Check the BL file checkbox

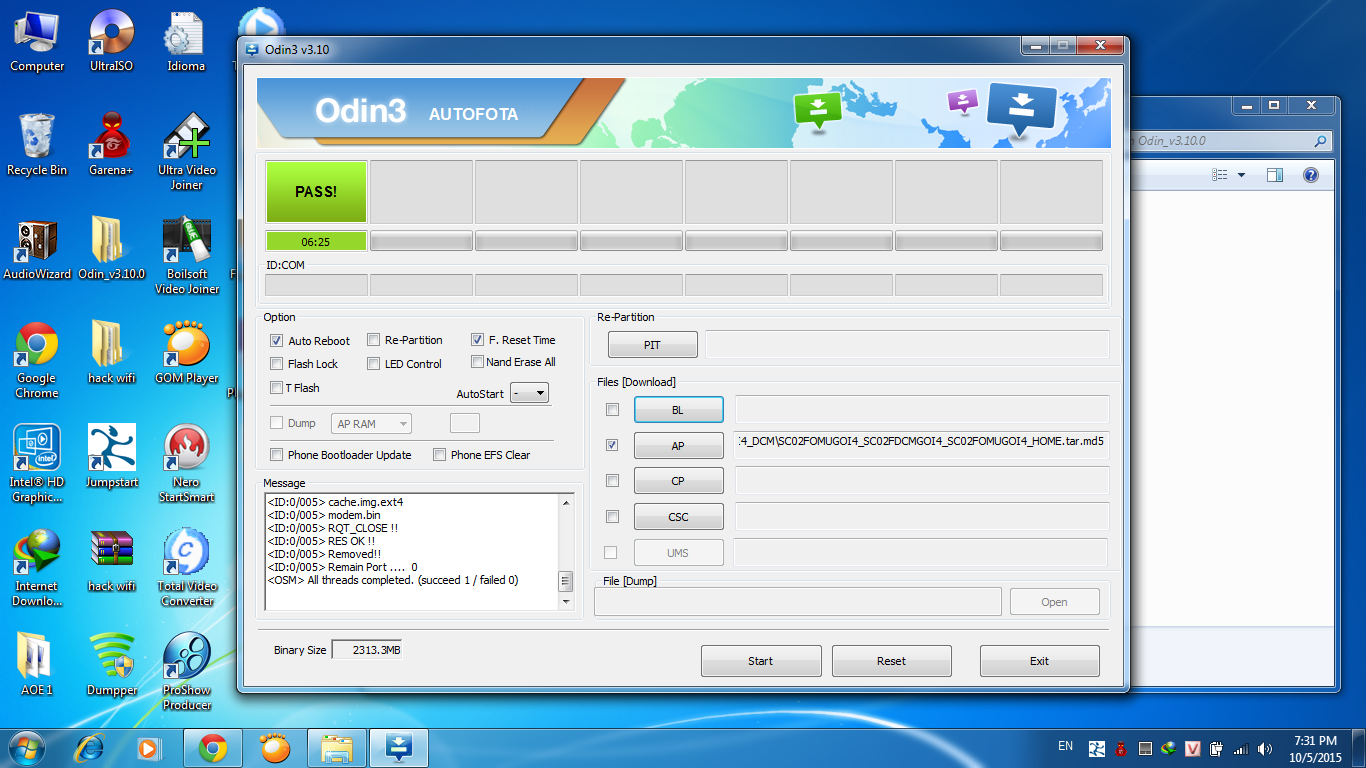pos(612,409)
